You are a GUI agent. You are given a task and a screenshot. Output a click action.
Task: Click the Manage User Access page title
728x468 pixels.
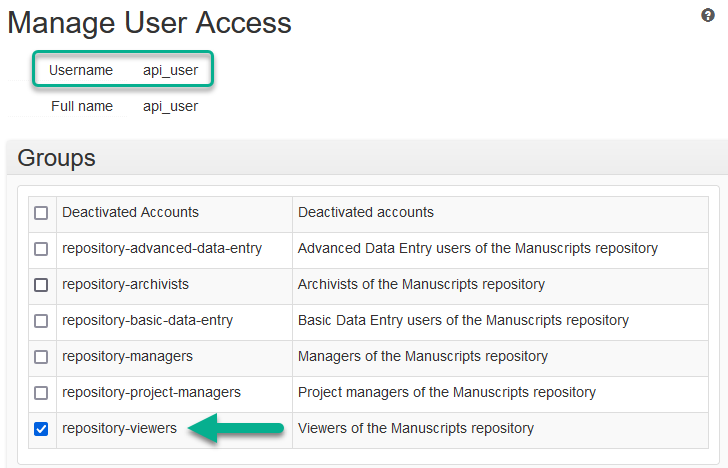150,22
